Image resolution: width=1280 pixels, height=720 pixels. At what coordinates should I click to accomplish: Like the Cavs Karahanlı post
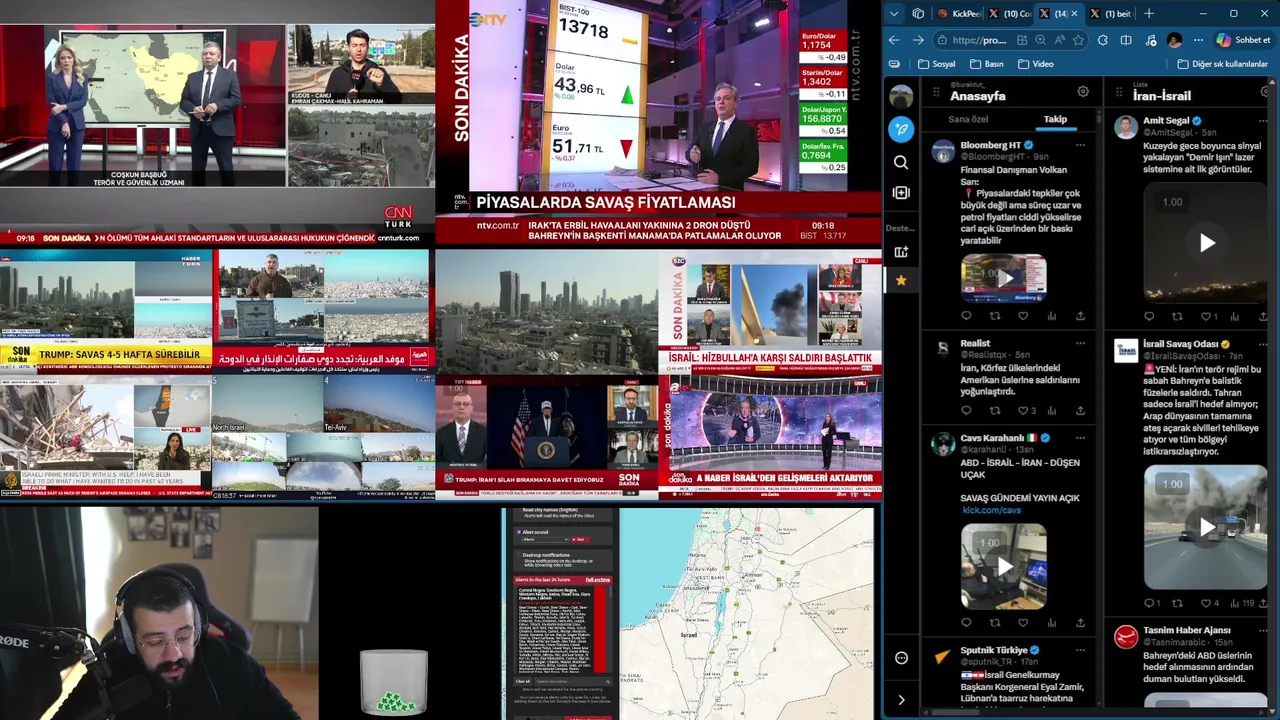(x=1023, y=622)
